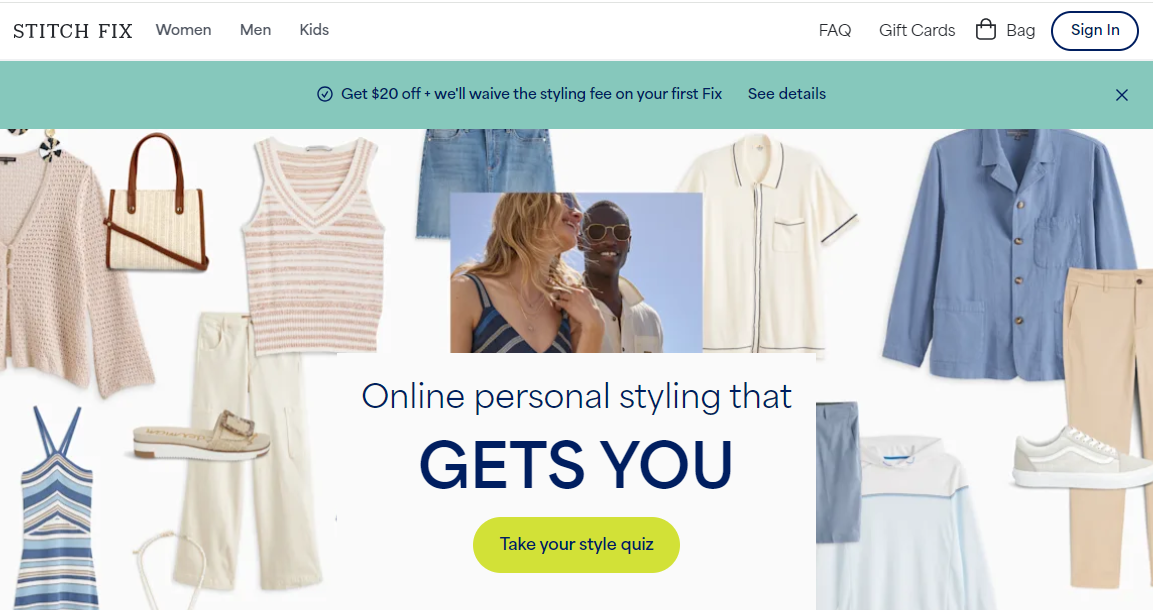Click the white sneaker image
Viewport: 1153px width, 610px height.
tap(1080, 456)
